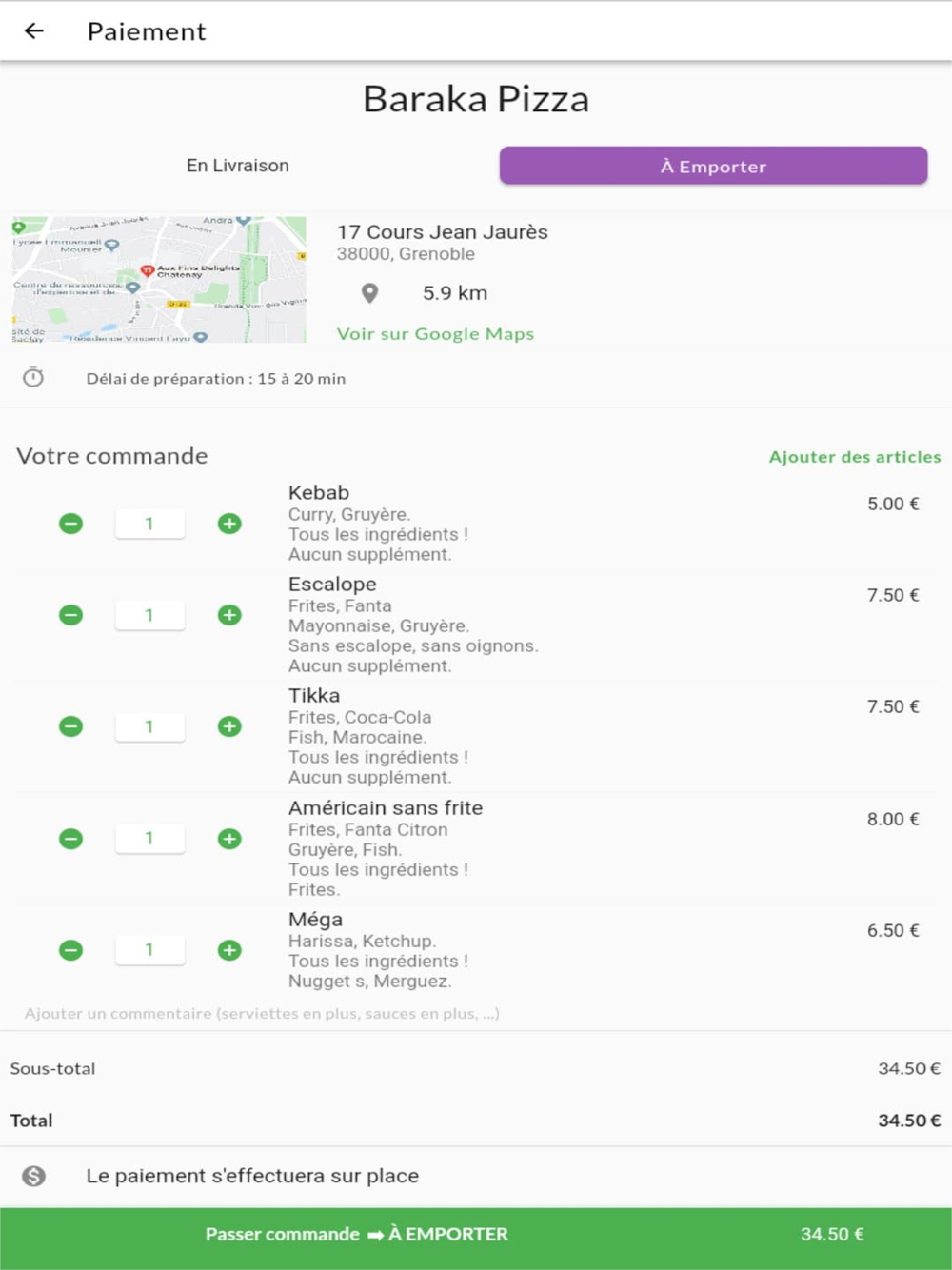Image resolution: width=952 pixels, height=1270 pixels.
Task: Go back using the arrow icon
Action: (x=34, y=31)
